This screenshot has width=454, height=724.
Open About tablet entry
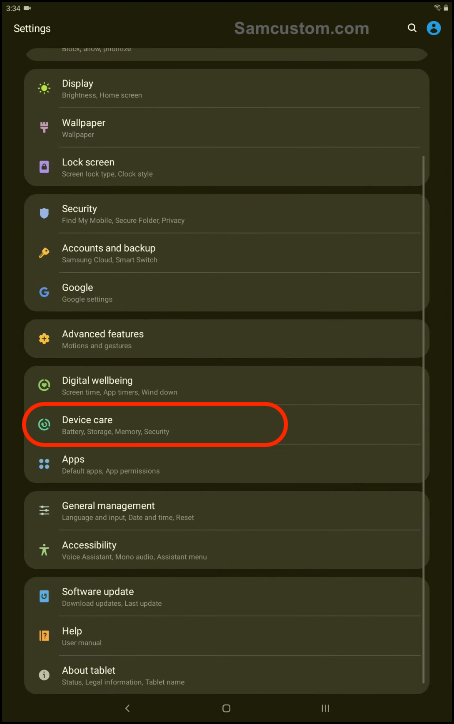point(226,675)
